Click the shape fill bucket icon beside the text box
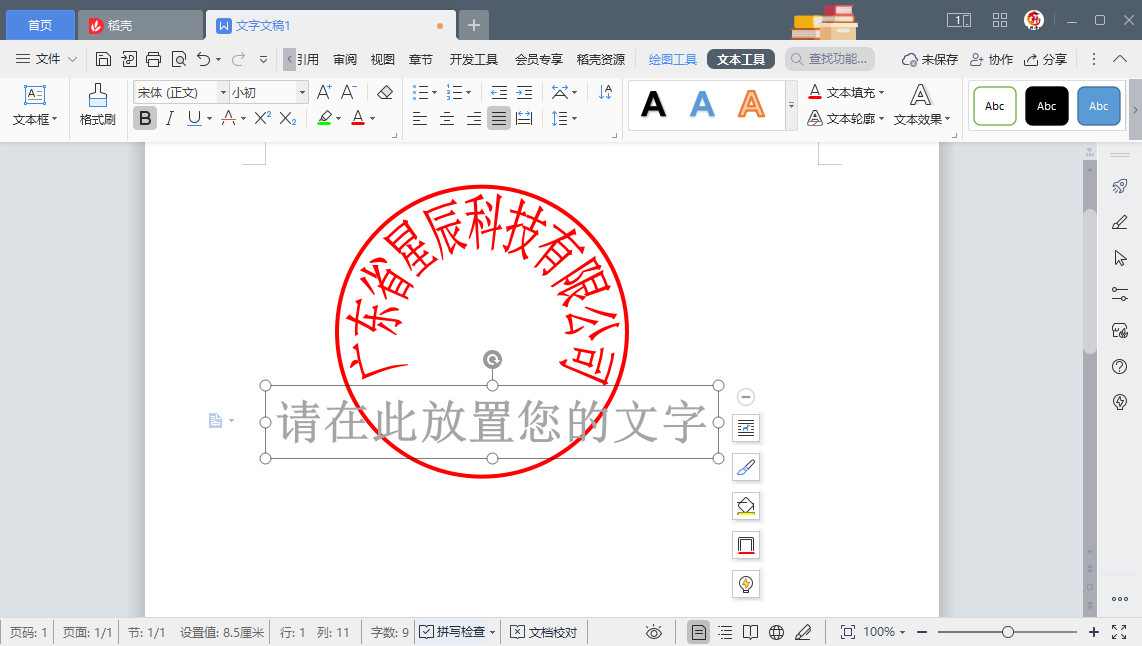 (745, 506)
